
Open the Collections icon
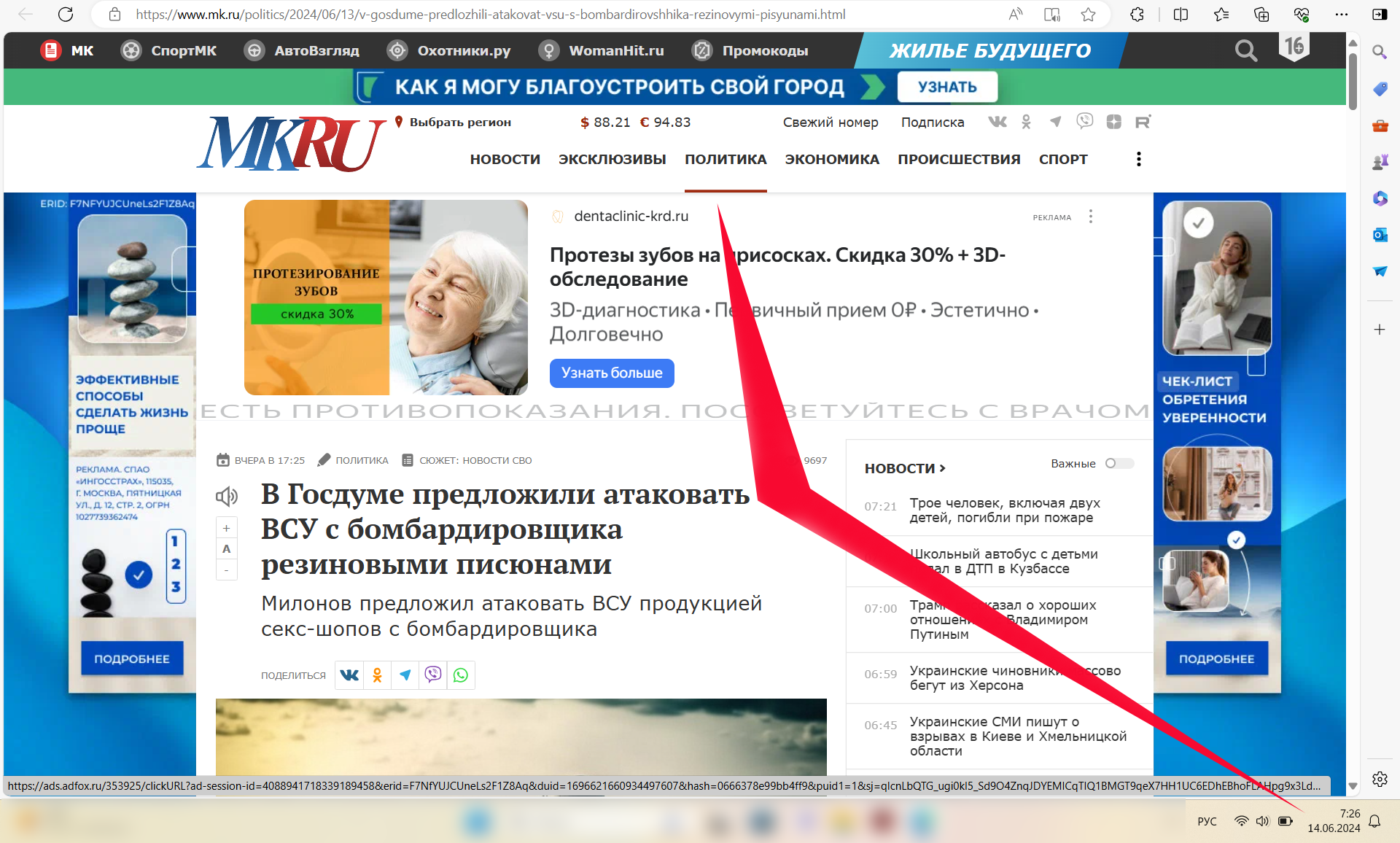[1261, 14]
